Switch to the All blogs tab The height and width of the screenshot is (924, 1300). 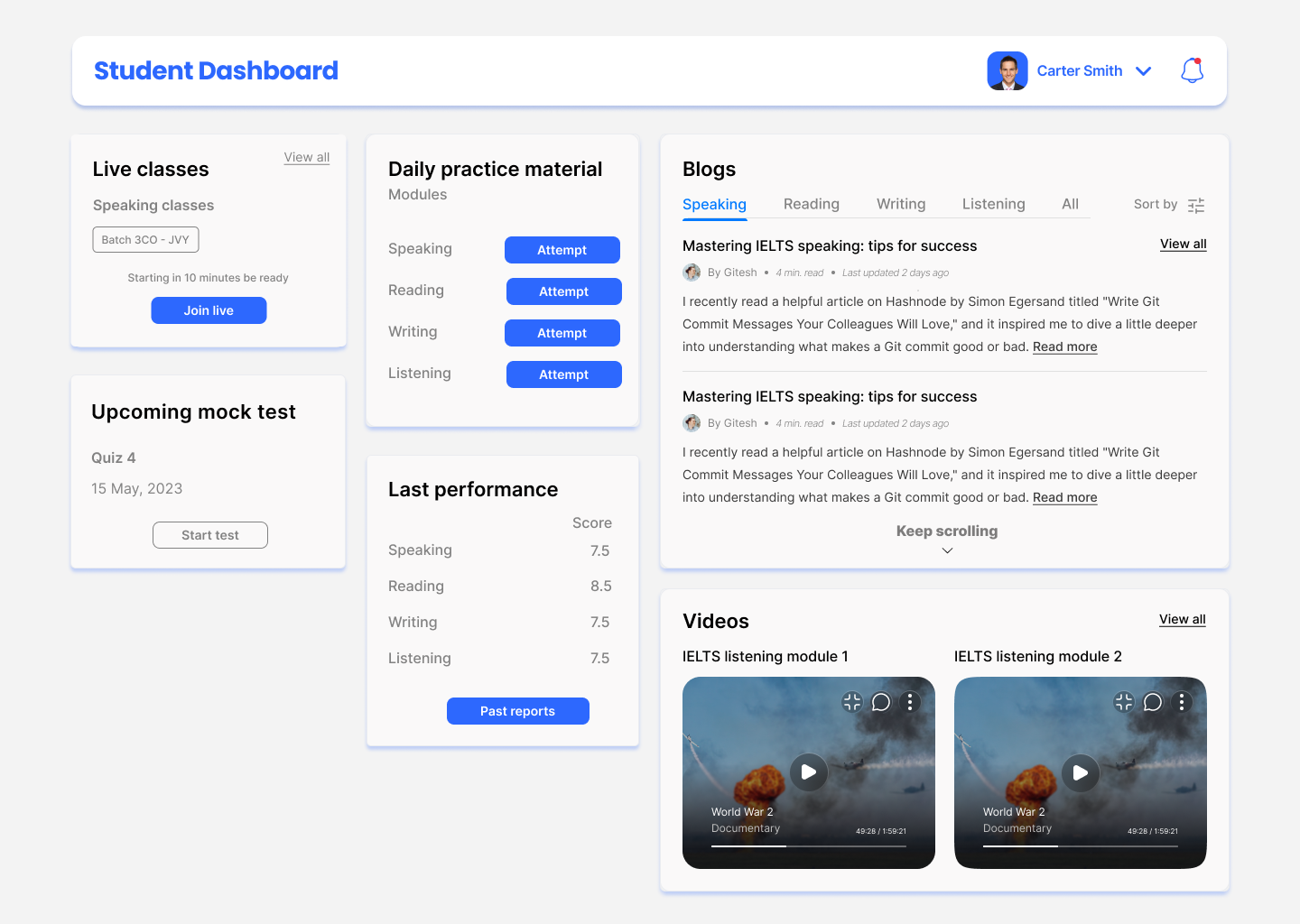(x=1070, y=204)
